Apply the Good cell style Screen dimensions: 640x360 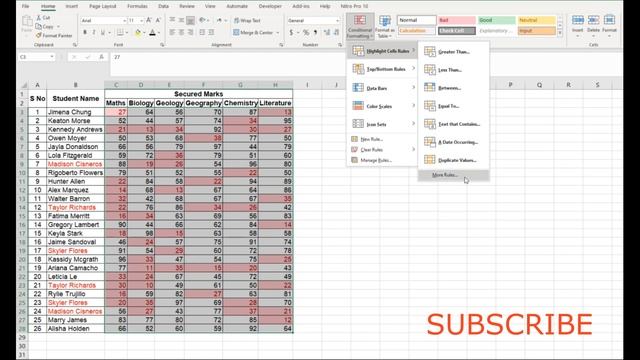497,20
